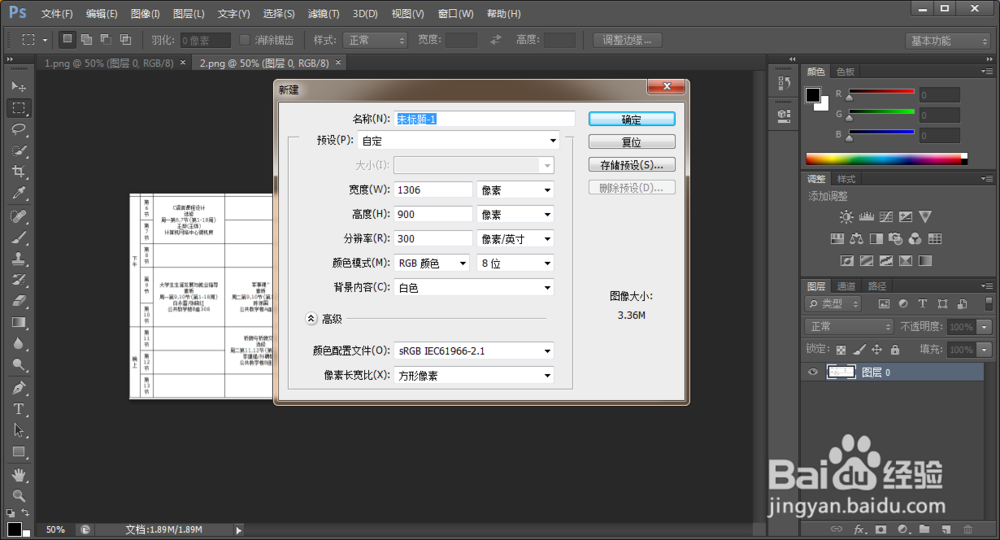1000x540 pixels.
Task: Click the Color Balance adjustment icon
Action: (x=857, y=239)
